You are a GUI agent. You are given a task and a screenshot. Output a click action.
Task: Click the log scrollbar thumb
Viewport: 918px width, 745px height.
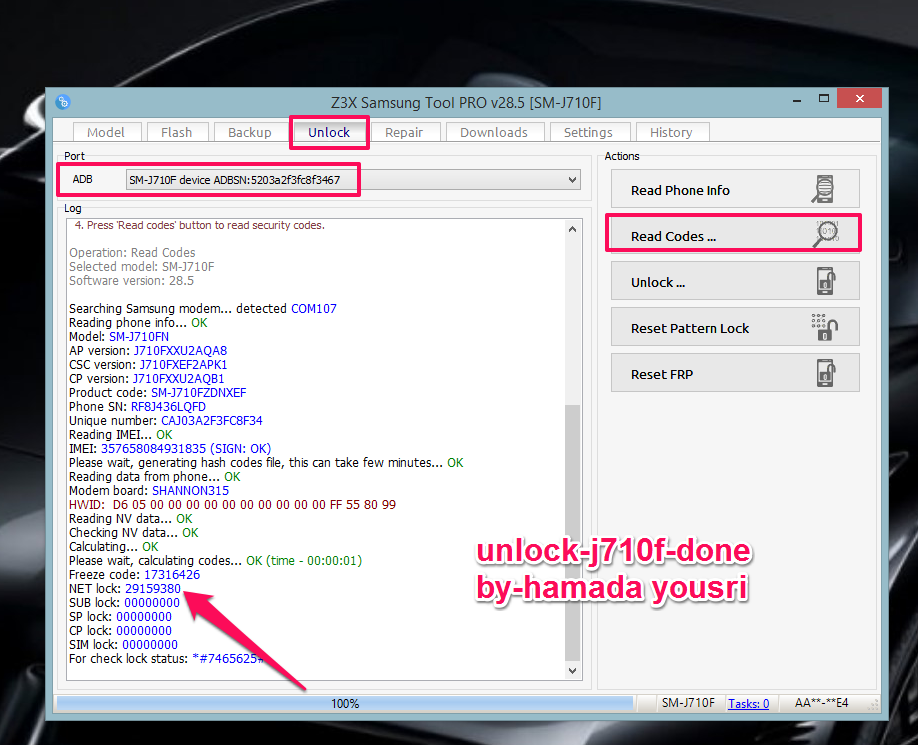pyautogui.click(x=573, y=532)
